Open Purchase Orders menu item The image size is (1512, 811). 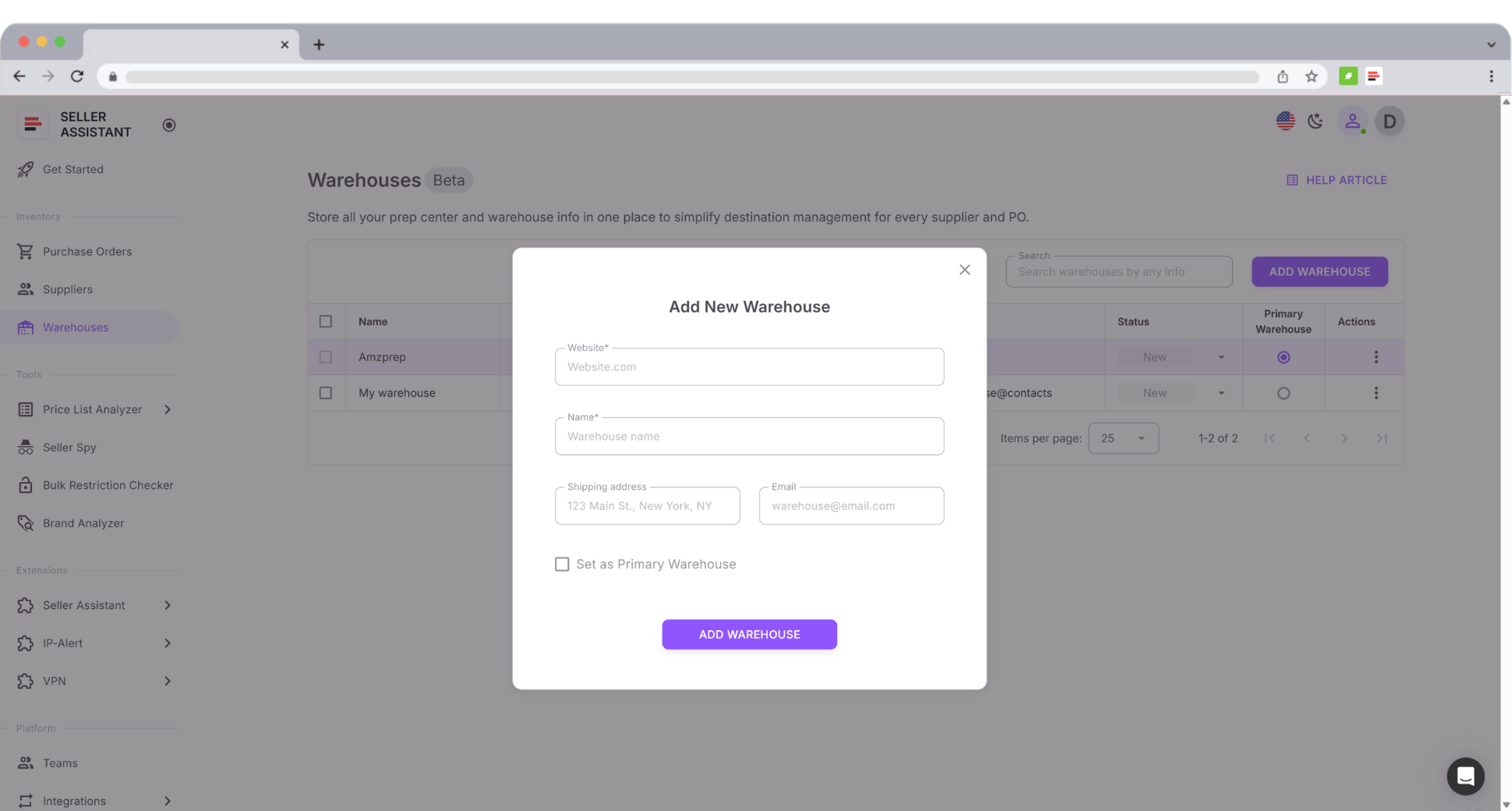(87, 251)
